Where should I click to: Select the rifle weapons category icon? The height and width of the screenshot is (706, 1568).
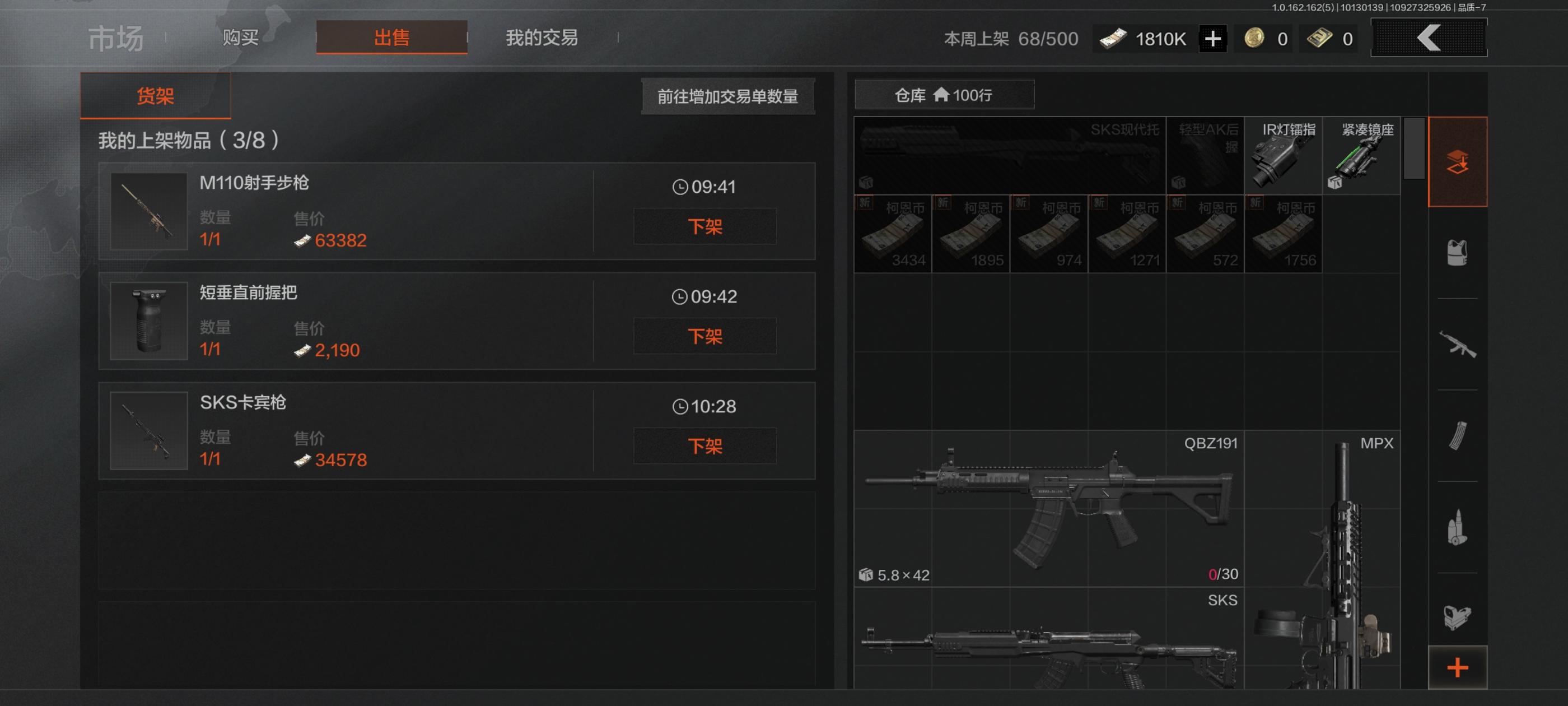click(1457, 344)
